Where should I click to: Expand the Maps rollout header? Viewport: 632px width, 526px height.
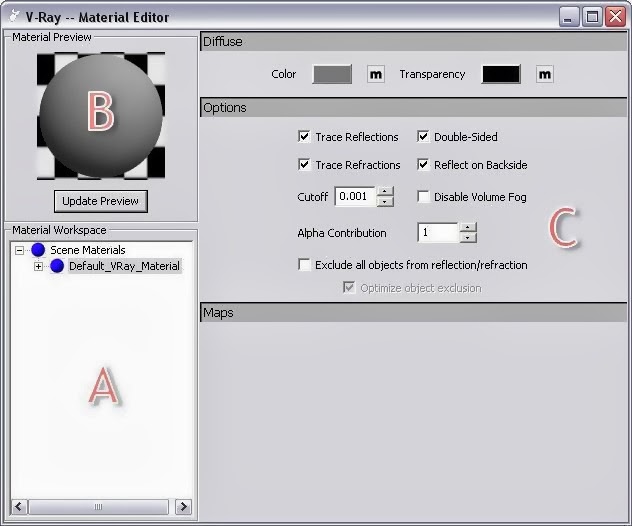(414, 312)
